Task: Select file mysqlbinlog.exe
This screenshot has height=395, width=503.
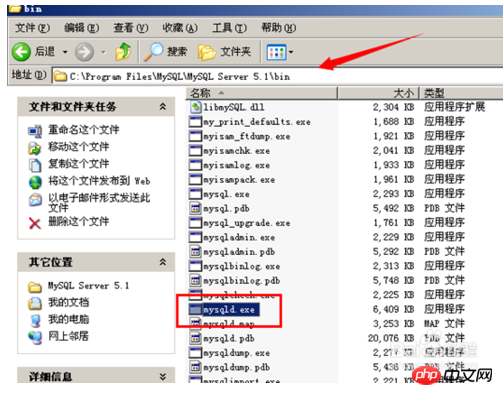Action: pos(242,266)
